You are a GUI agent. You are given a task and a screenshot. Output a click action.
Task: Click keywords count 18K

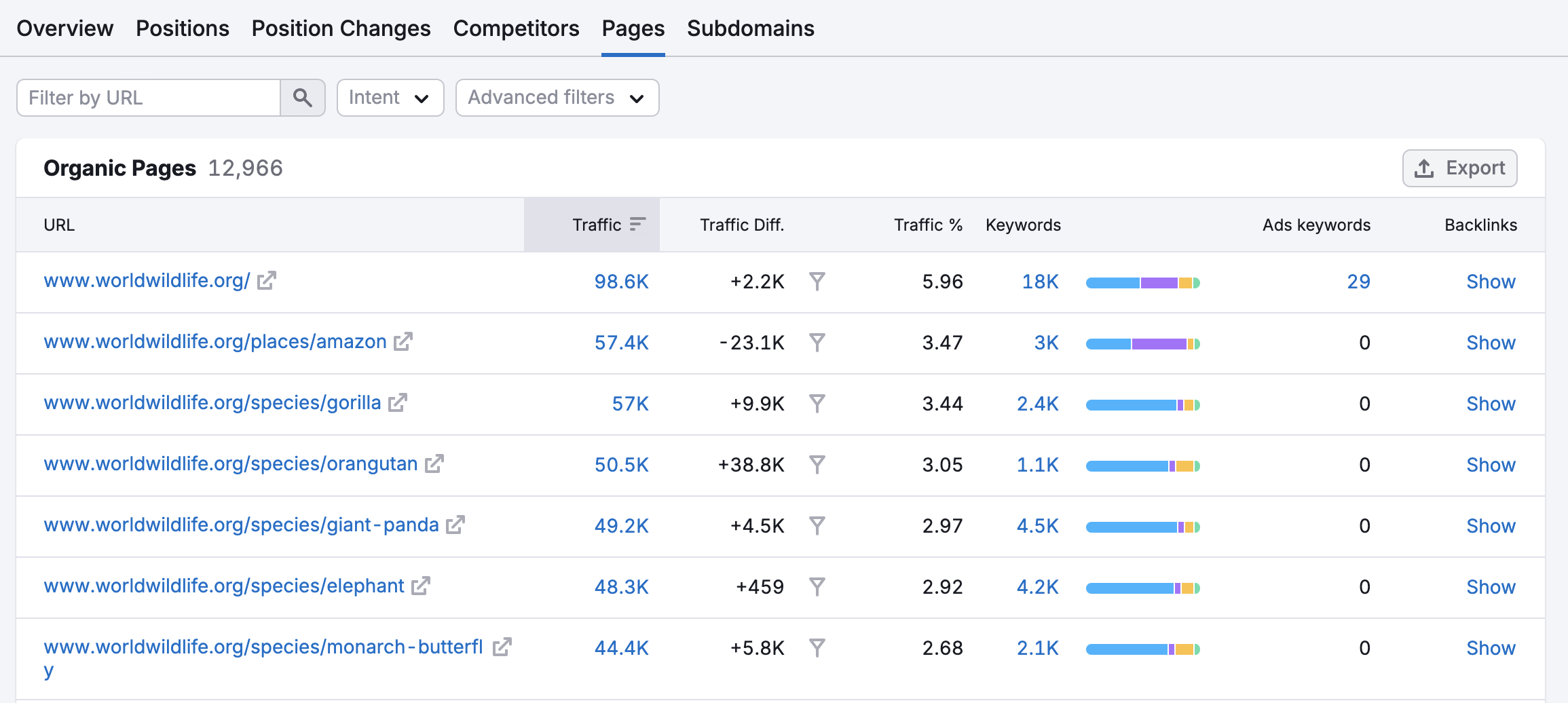click(1041, 282)
